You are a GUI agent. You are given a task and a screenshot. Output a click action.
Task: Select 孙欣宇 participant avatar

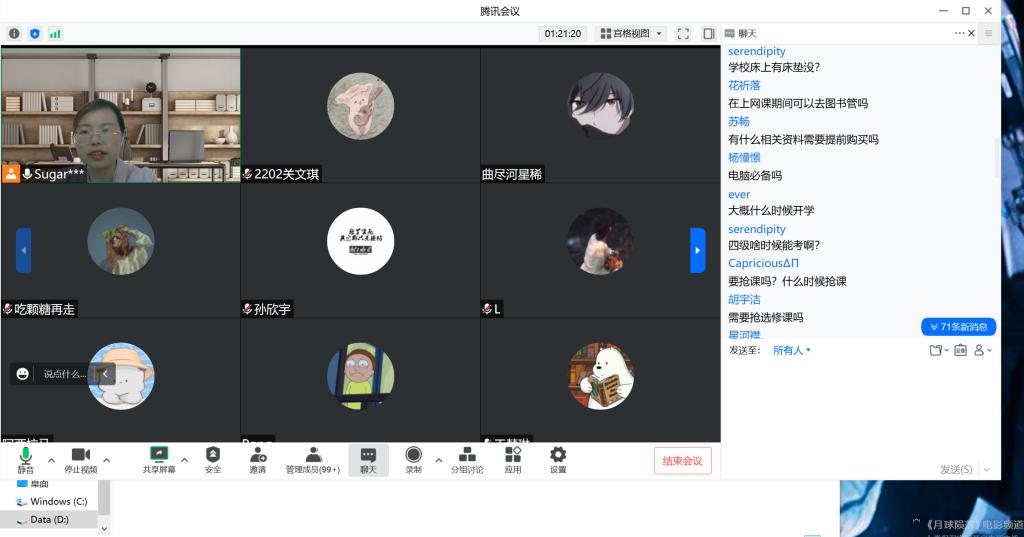click(x=360, y=241)
